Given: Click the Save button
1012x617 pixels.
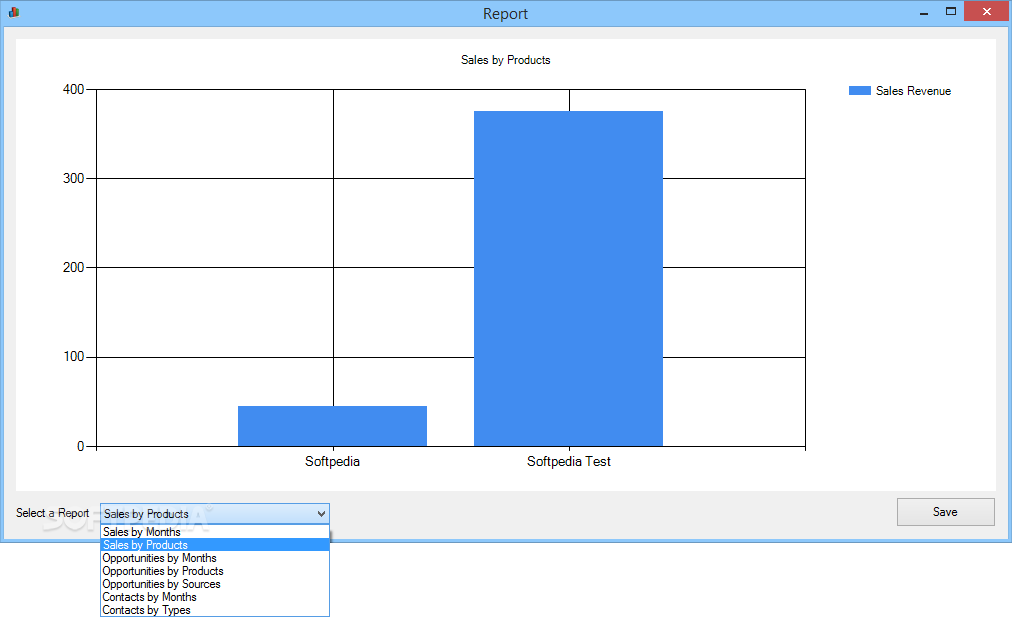Looking at the screenshot, I should (x=946, y=512).
